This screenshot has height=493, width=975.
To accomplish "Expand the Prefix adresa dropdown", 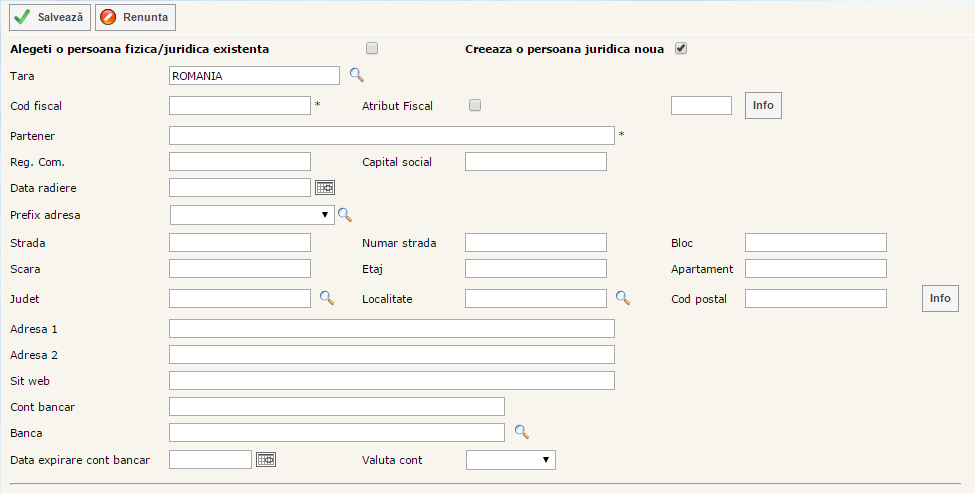I will pos(253,214).
